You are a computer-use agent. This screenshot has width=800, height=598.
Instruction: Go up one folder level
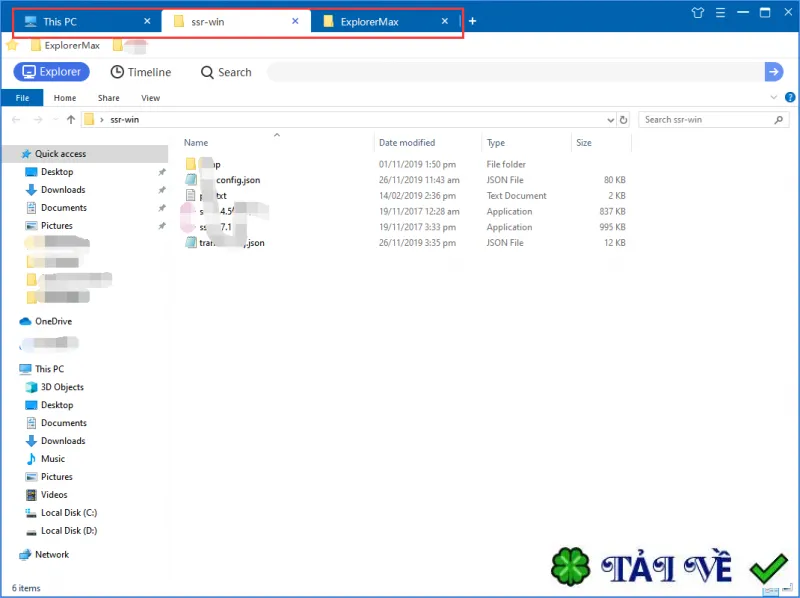pyautogui.click(x=71, y=119)
